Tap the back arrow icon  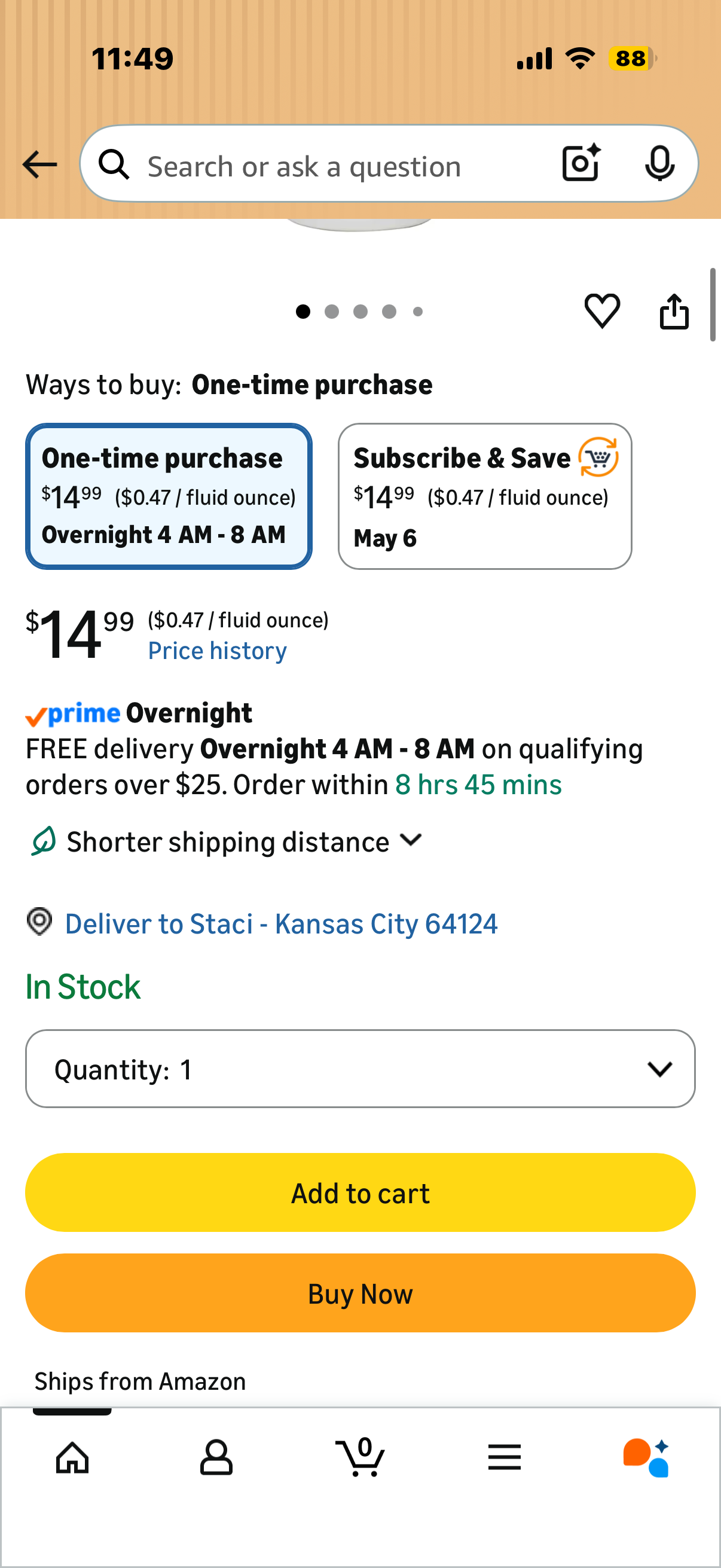(x=39, y=164)
